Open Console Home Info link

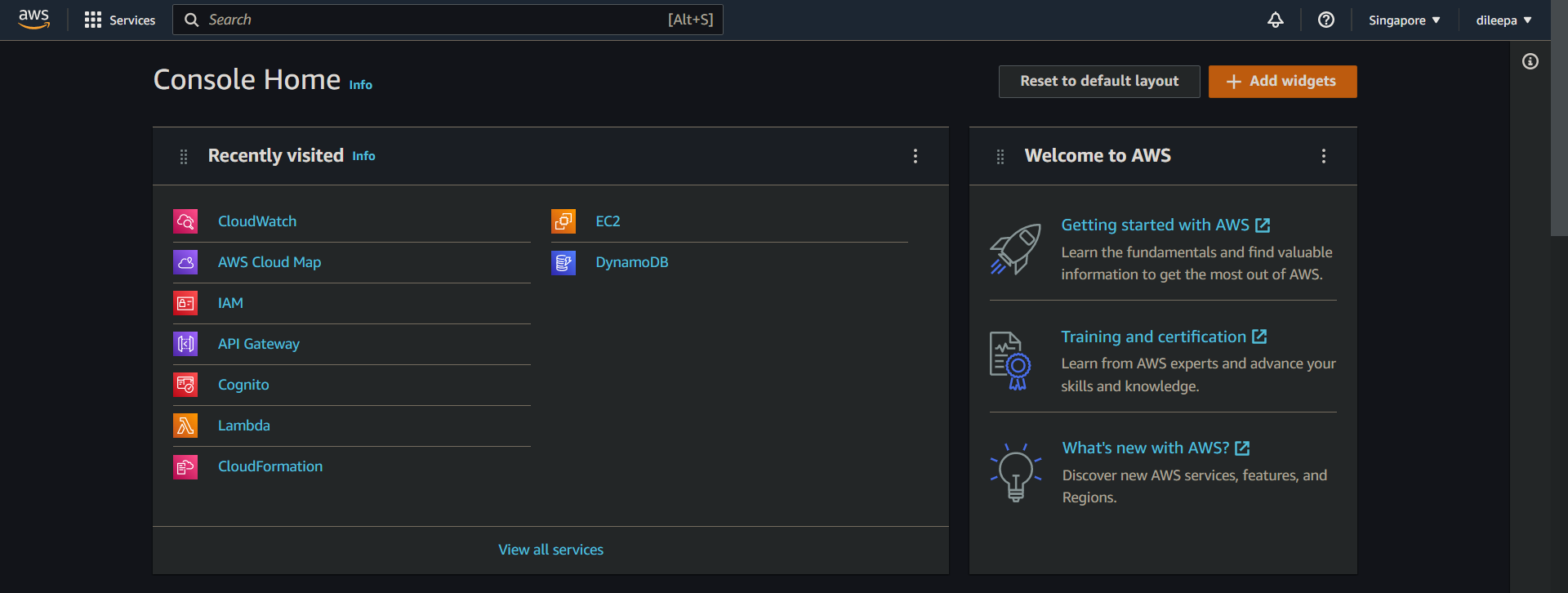(361, 85)
